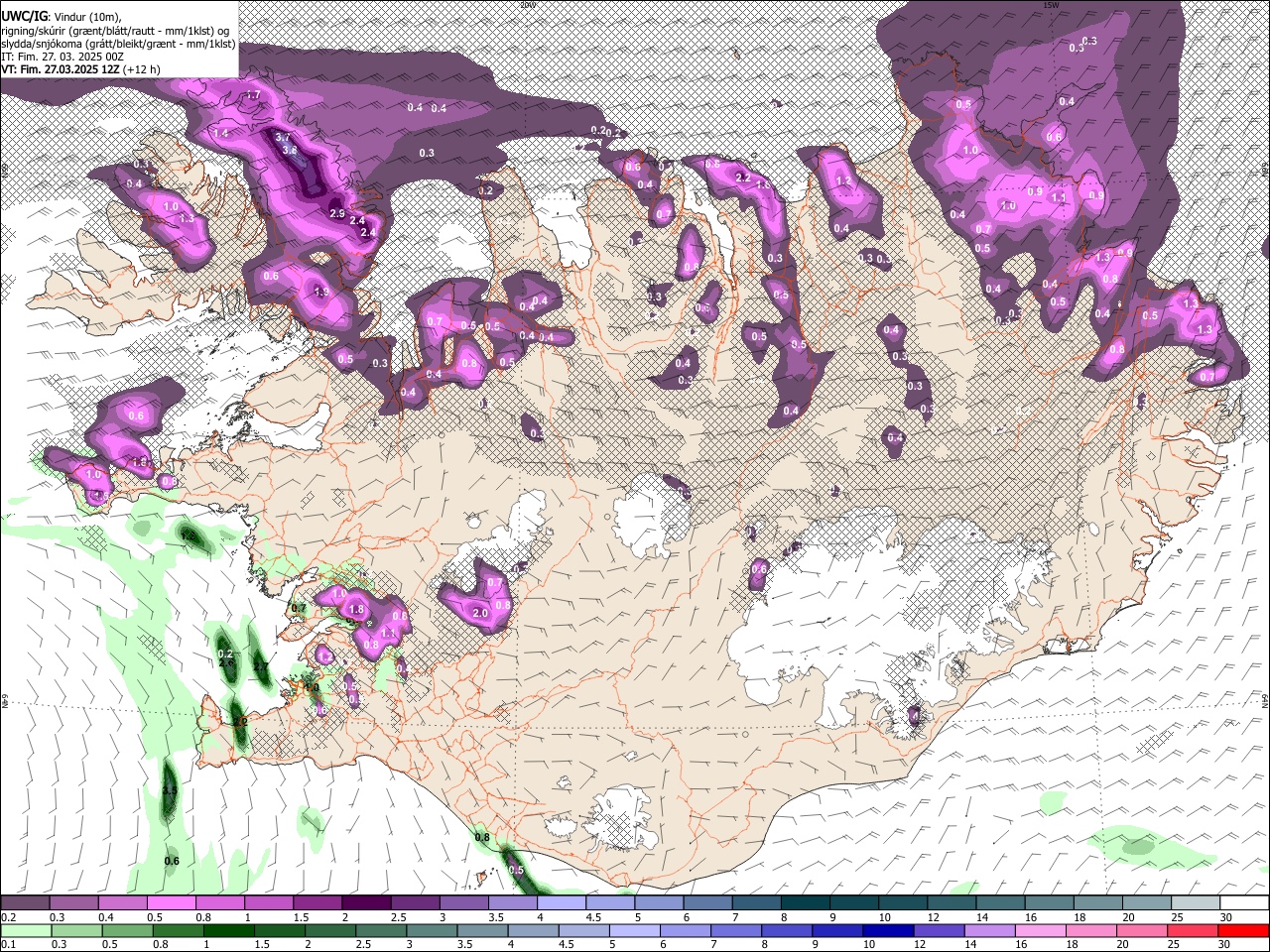The image size is (1270, 952).
Task: Pick the light grey 25 snow scale swatch
Action: (1196, 902)
